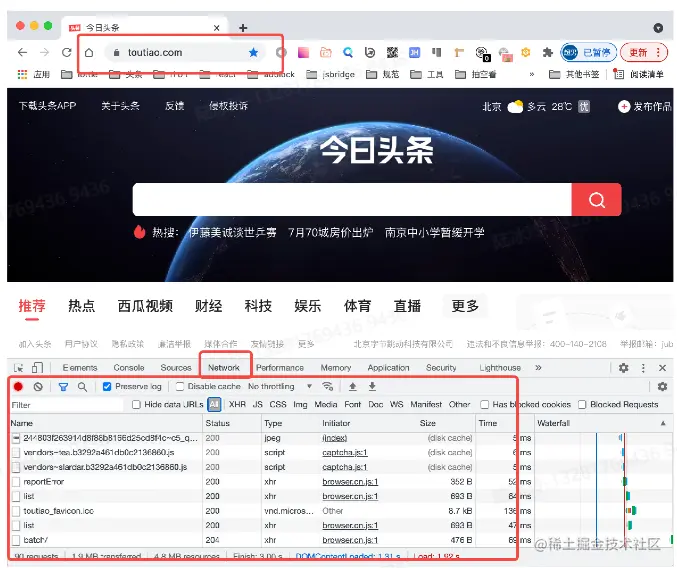Export HAR file download arrow
Viewport: 677px width, 568px height.
click(x=372, y=386)
